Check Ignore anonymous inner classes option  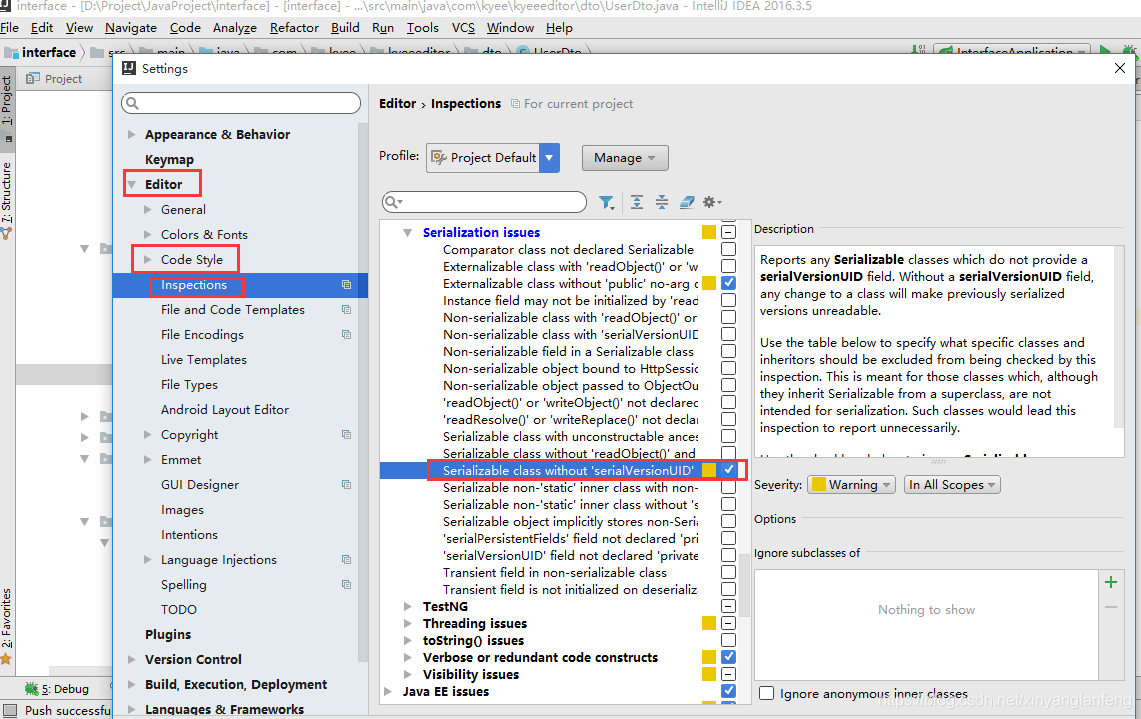766,694
